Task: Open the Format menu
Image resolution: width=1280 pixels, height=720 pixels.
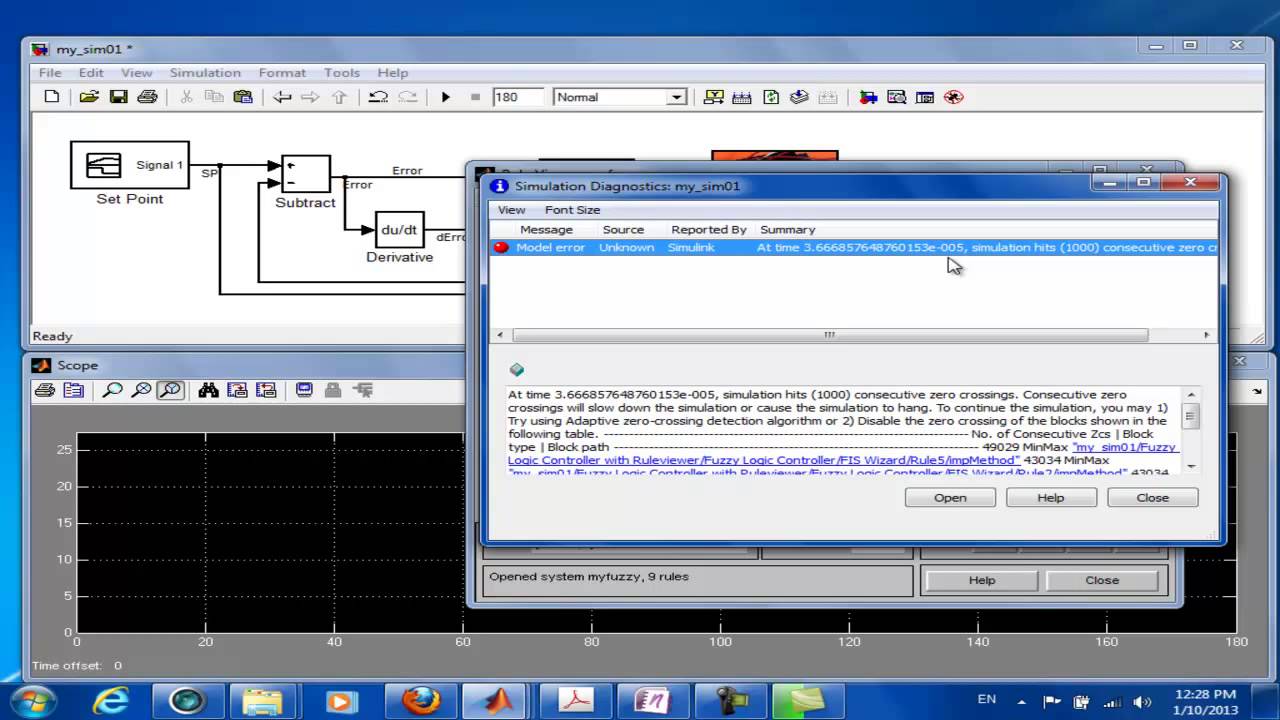Action: pos(282,73)
